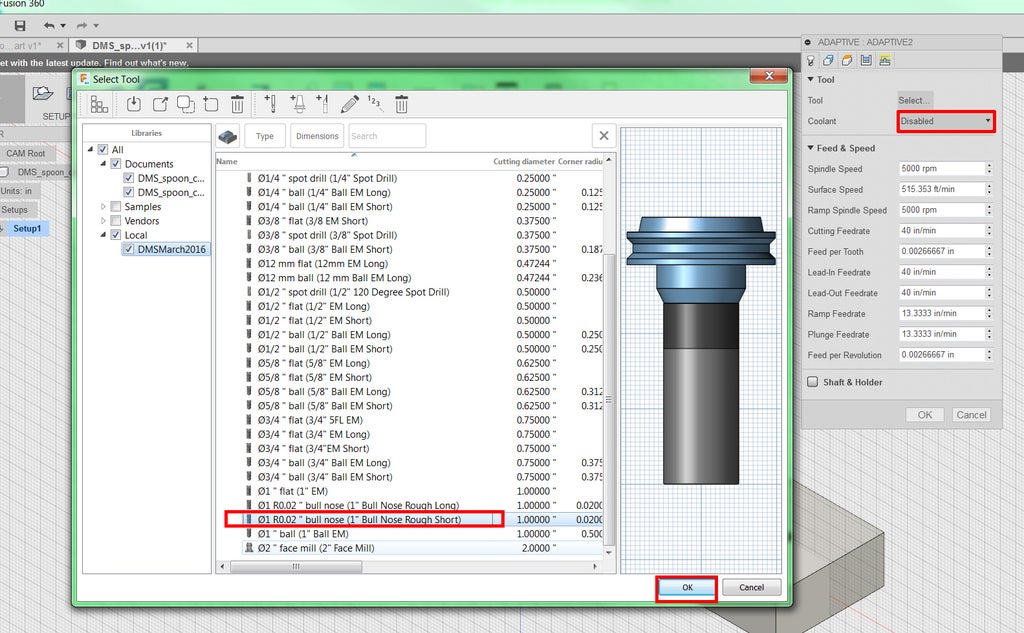
Task: Click the import tool library icon
Action: pyautogui.click(x=134, y=104)
